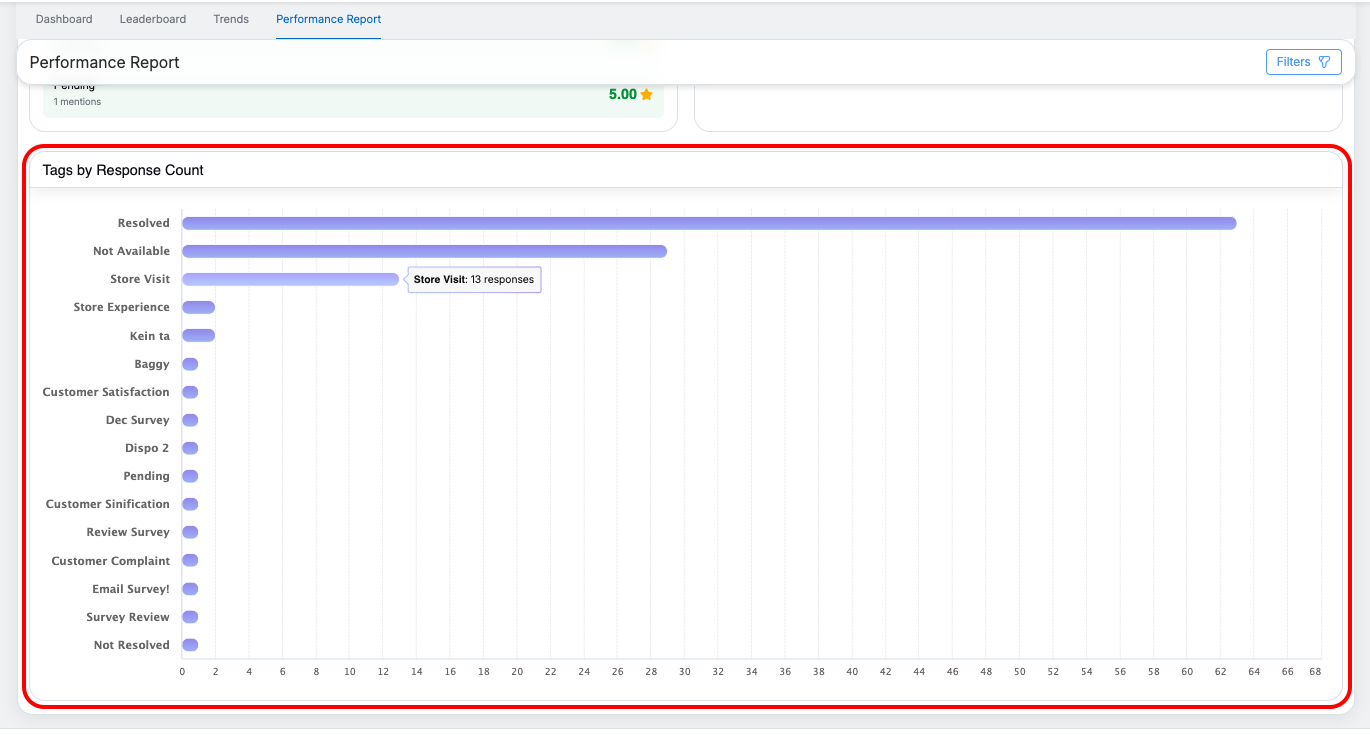
Task: Select the Kein ta bar
Action: [x=198, y=336]
